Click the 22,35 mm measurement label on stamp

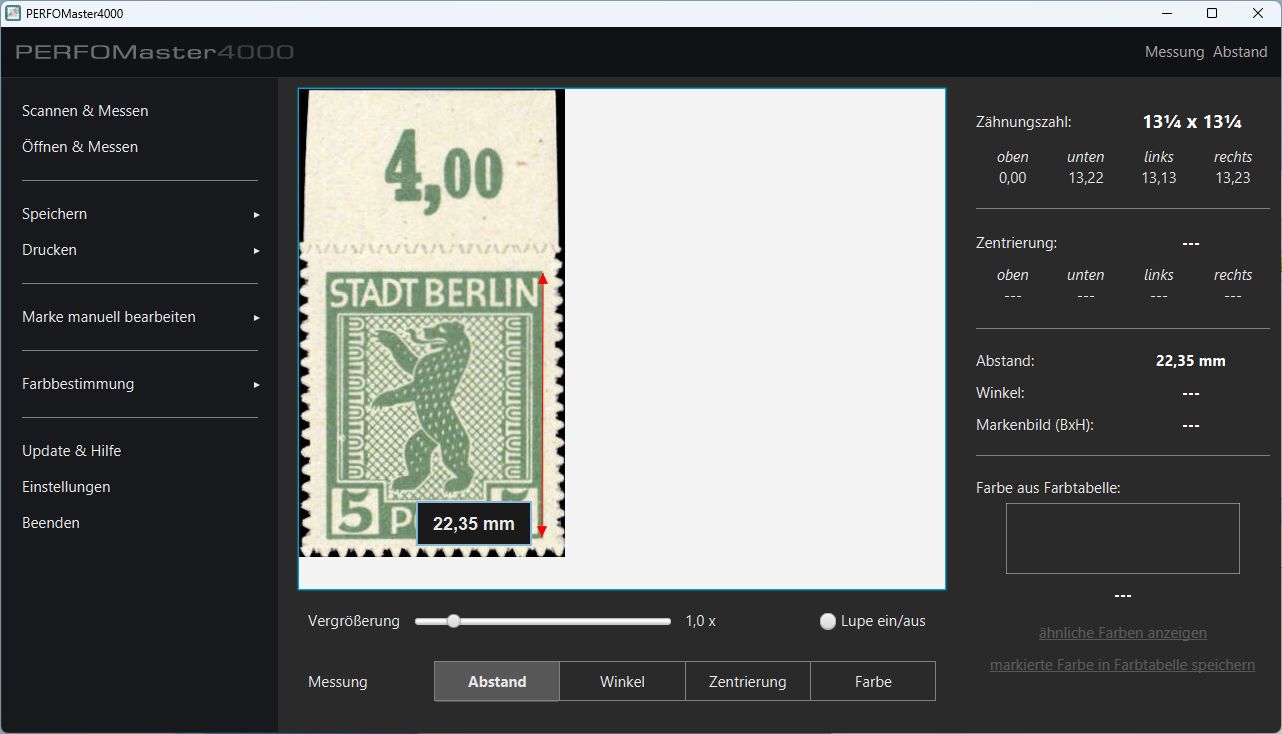[473, 524]
